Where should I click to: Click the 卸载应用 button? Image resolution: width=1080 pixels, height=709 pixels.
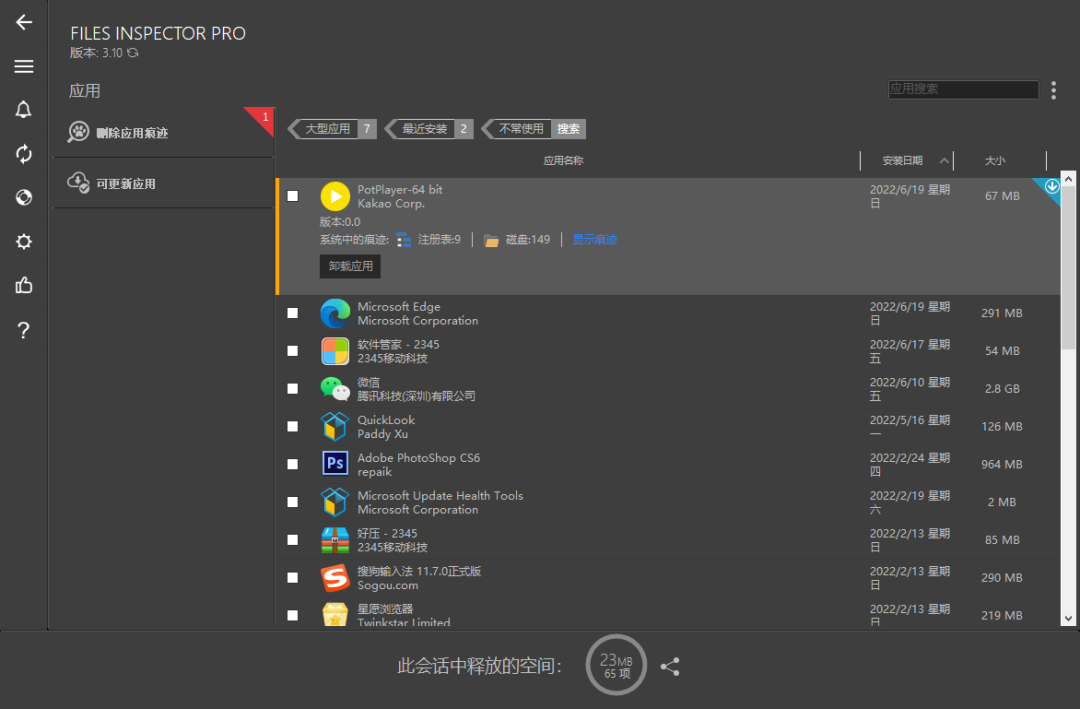[x=350, y=266]
